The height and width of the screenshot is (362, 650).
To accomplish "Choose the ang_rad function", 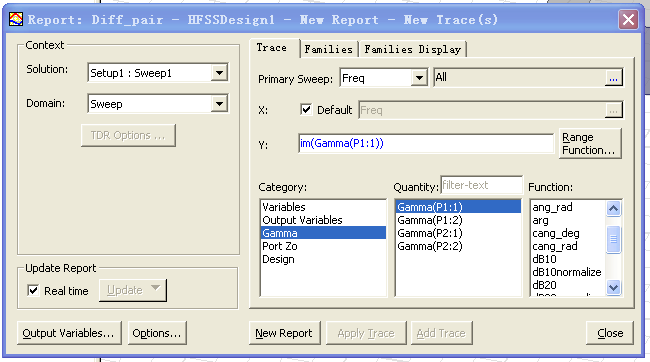I will coord(568,207).
